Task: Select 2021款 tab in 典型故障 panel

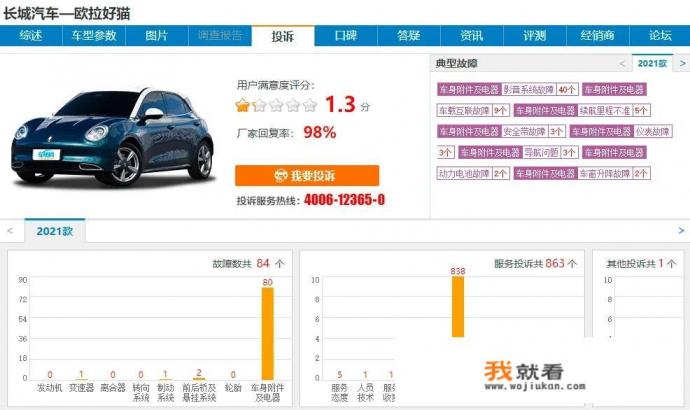Action: (x=651, y=63)
